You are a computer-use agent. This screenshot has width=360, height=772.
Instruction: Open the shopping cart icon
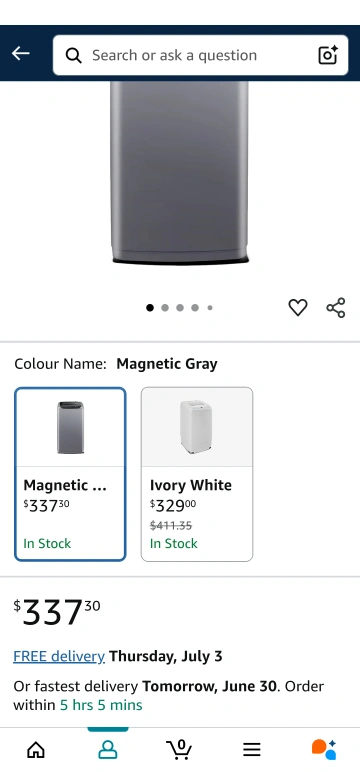point(179,749)
